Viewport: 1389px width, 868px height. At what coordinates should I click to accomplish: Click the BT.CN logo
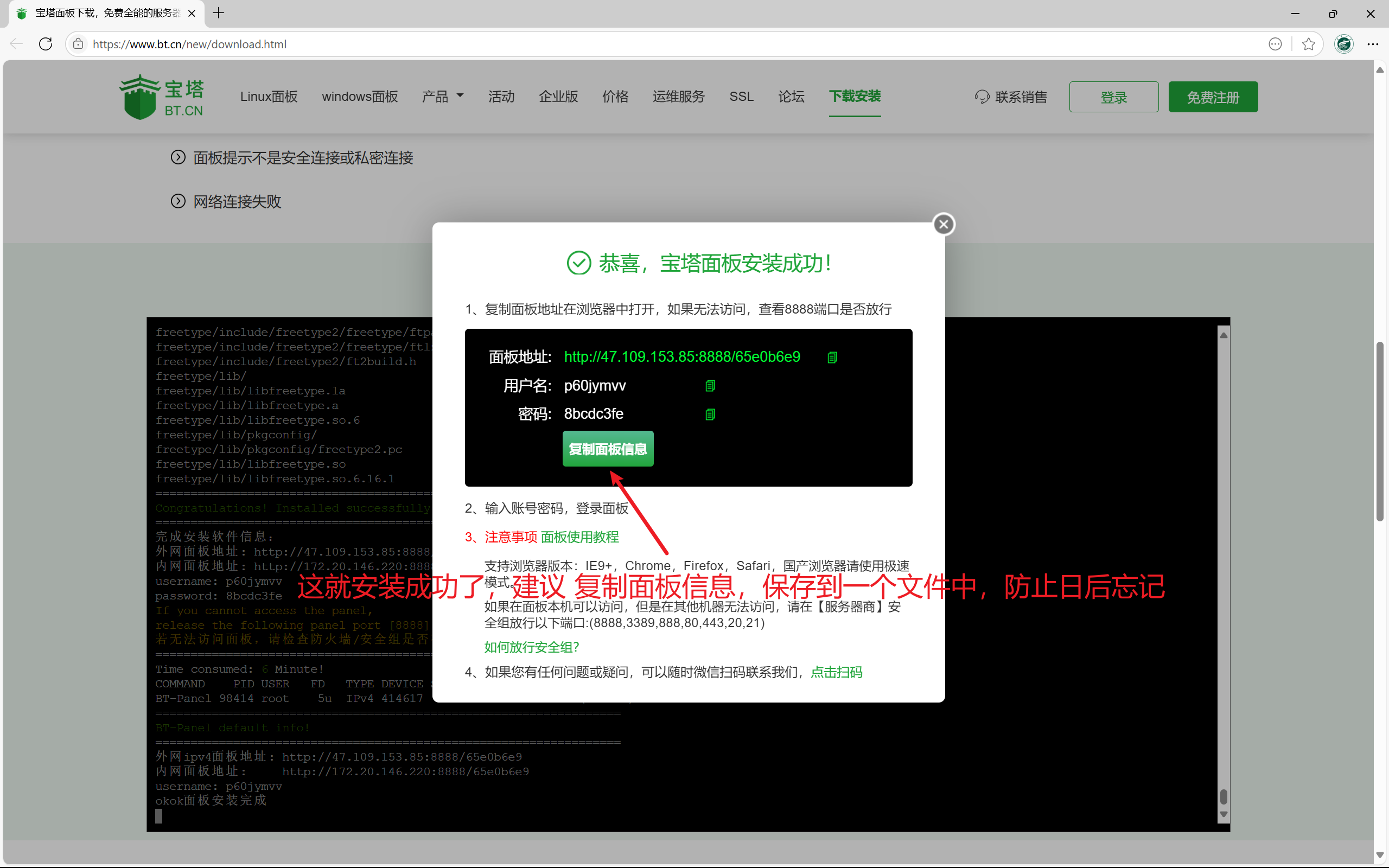[162, 97]
